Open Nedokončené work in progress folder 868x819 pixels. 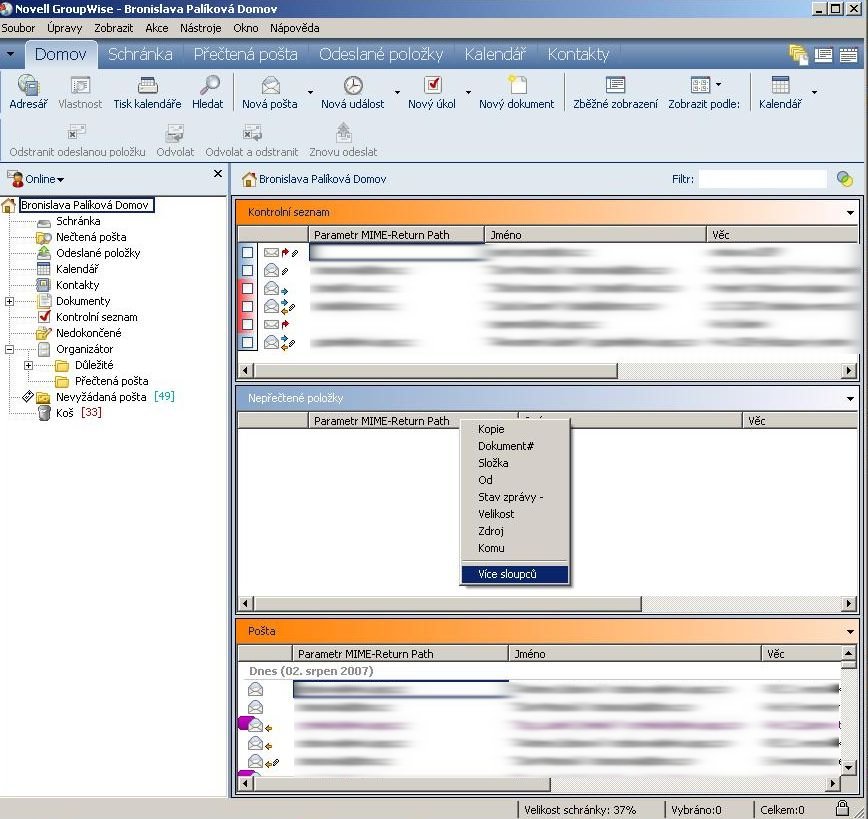(89, 333)
